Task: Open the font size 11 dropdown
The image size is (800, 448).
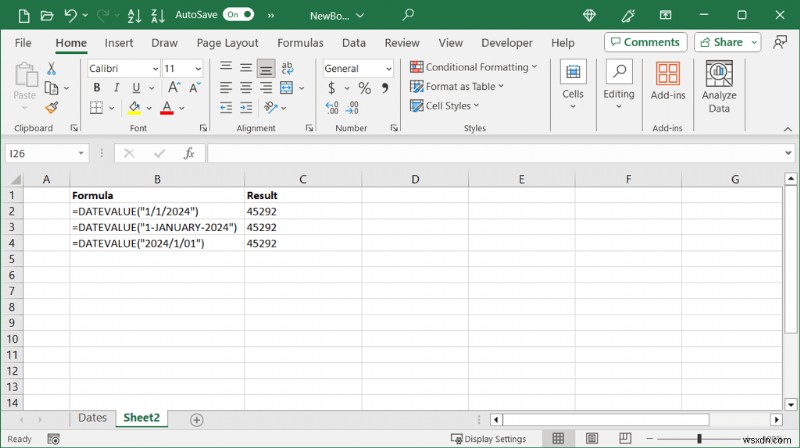Action: (198, 68)
